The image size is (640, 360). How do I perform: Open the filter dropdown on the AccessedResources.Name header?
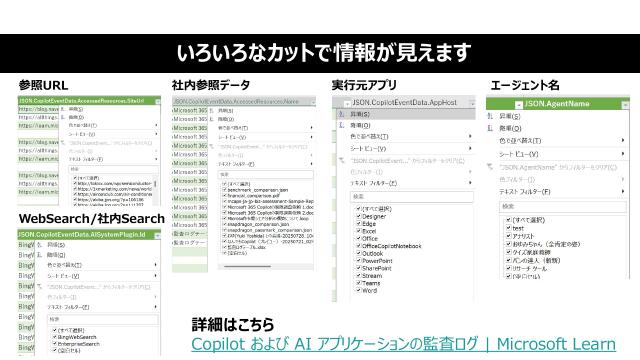coord(313,102)
